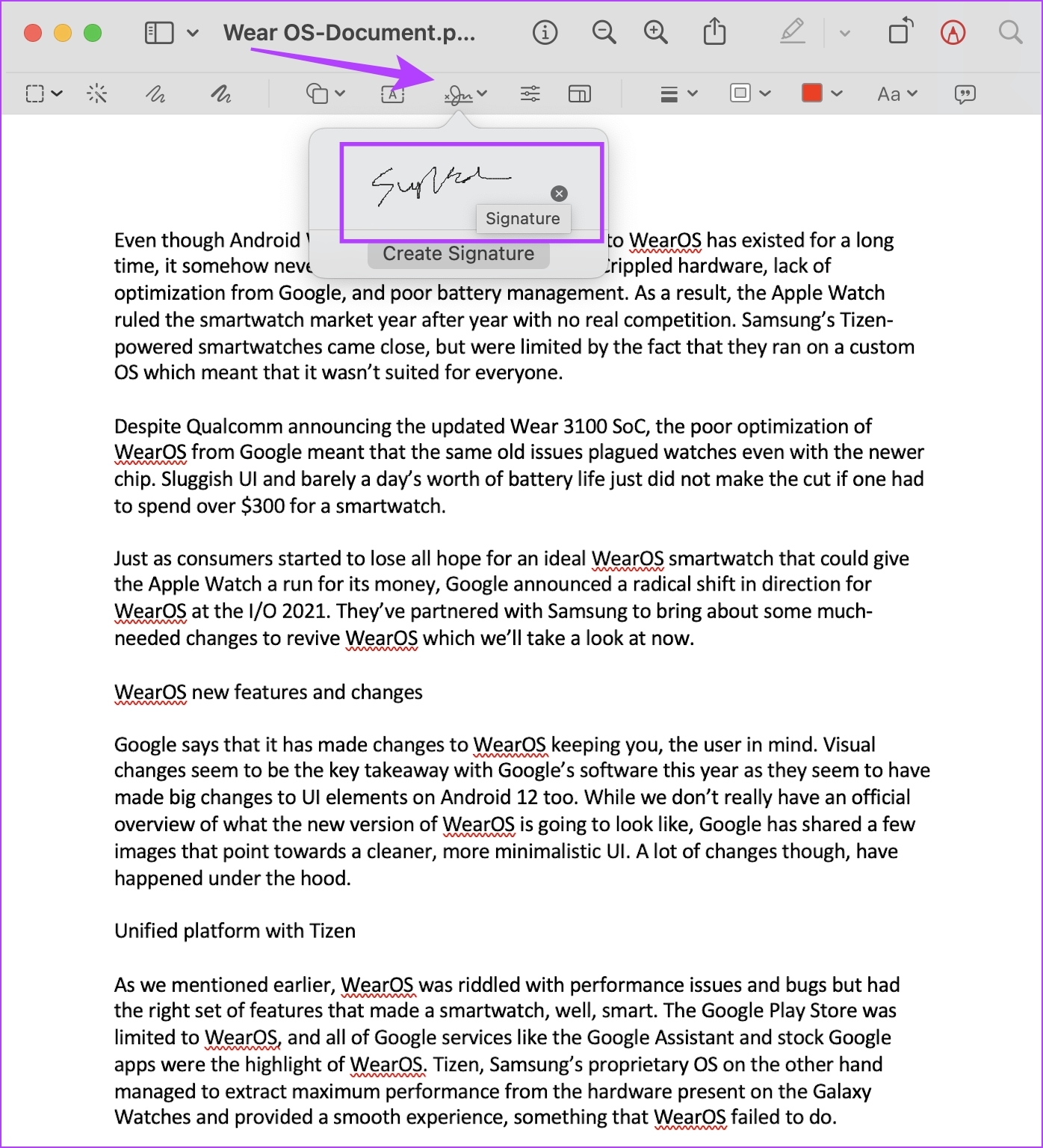This screenshot has width=1043, height=1148.
Task: Open the Adjust Size tool
Action: [580, 93]
